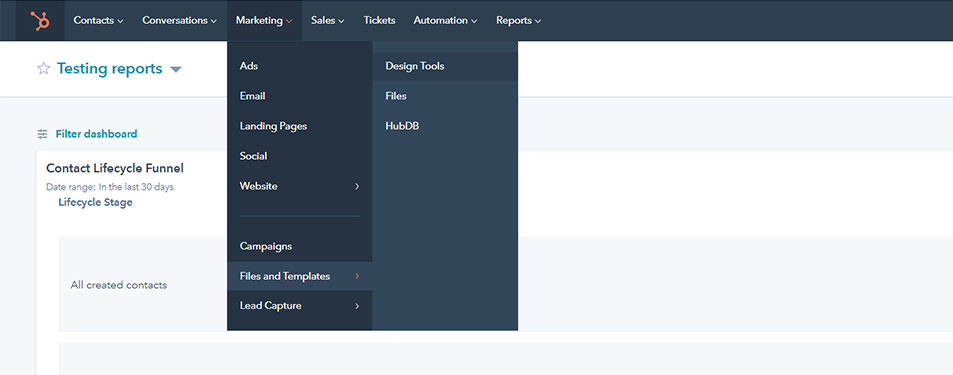This screenshot has height=375, width=953.
Task: Click Date range: In the last 30 days
Action: [x=110, y=187]
